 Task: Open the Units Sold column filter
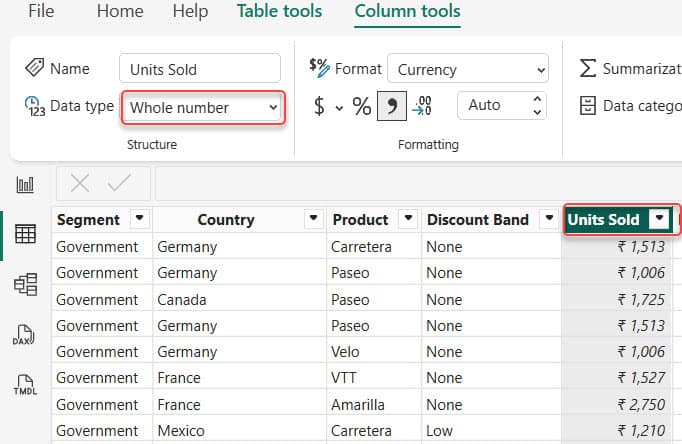(658, 220)
